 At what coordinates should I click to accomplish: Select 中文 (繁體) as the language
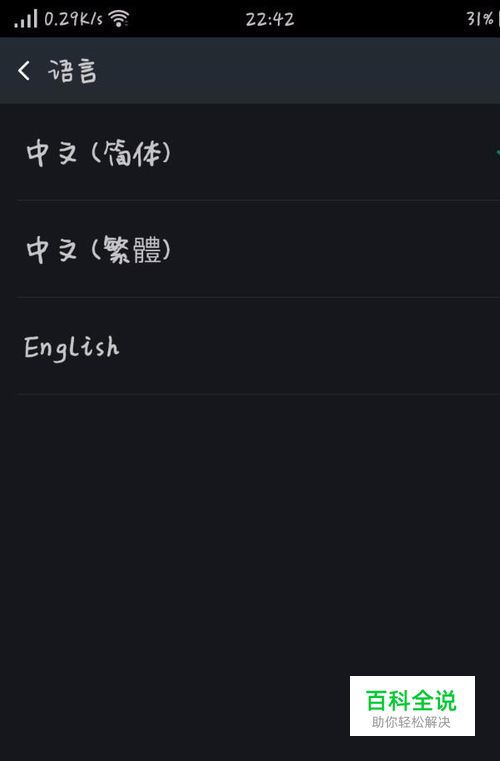258,249
